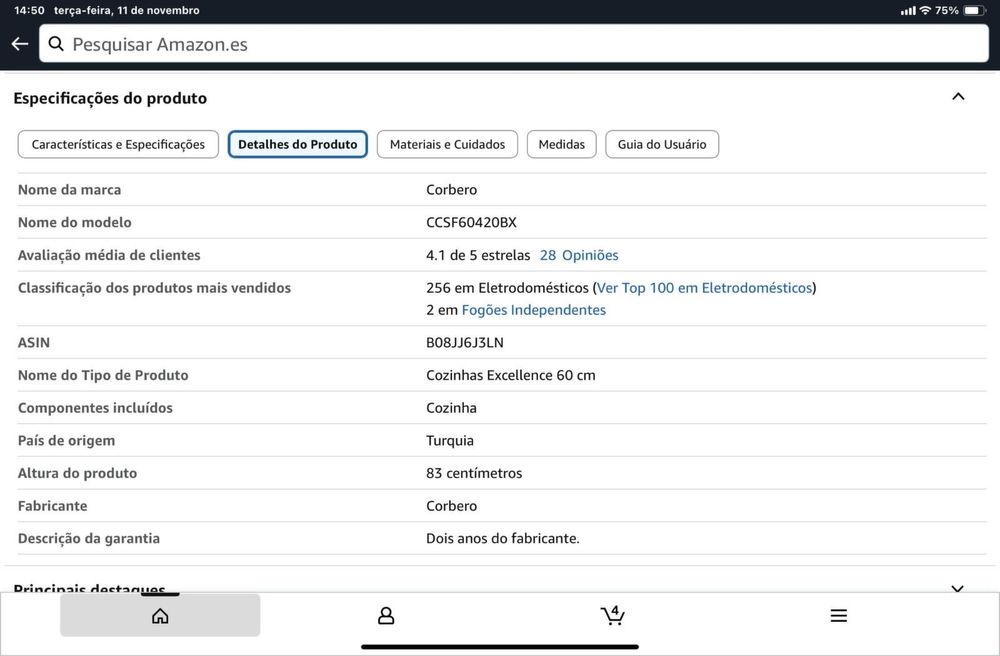The height and width of the screenshot is (656, 1000).
Task: Select the Corbero Fabricante value
Action: (452, 506)
